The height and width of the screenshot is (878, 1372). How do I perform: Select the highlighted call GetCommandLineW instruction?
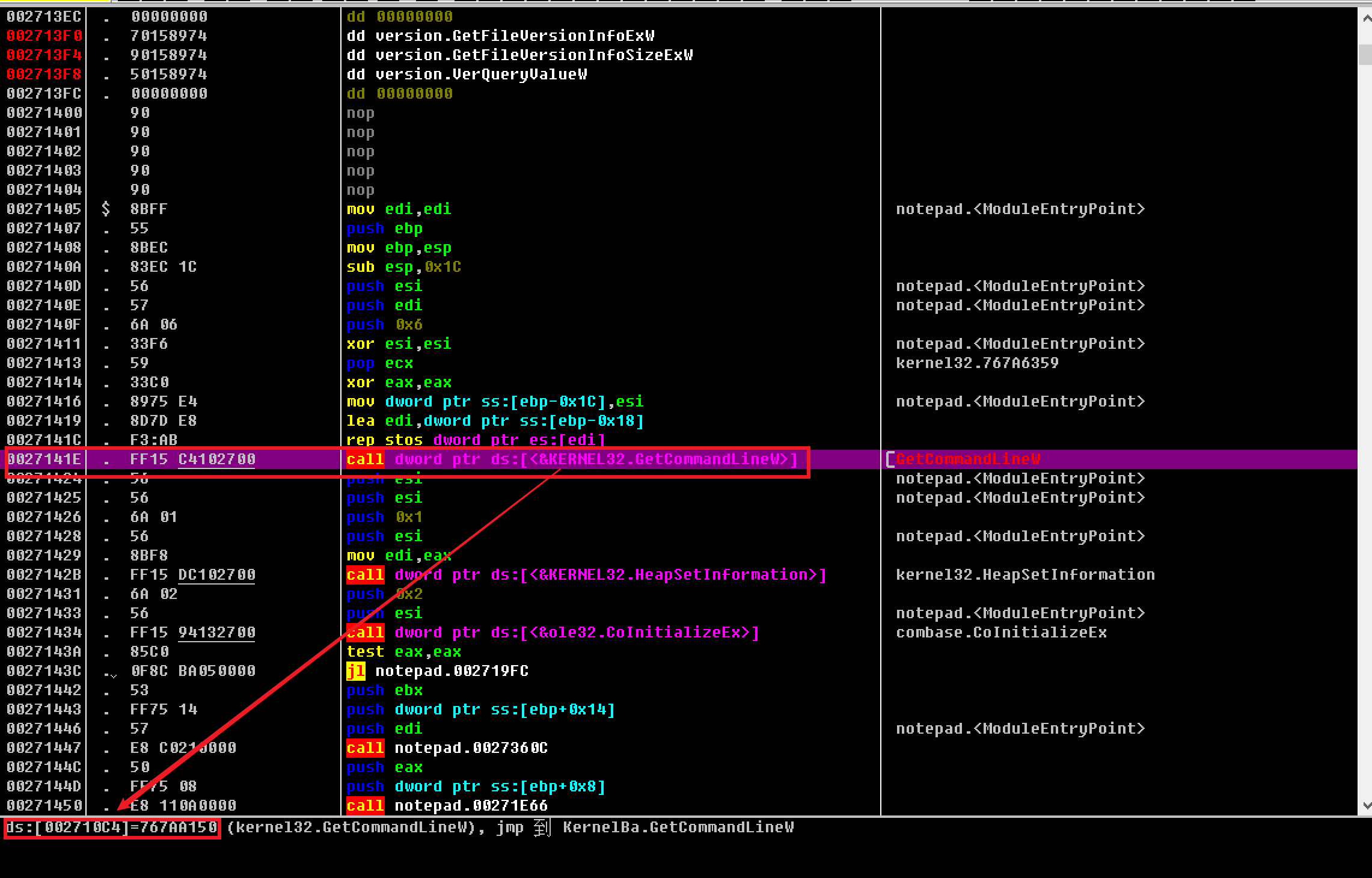point(571,459)
